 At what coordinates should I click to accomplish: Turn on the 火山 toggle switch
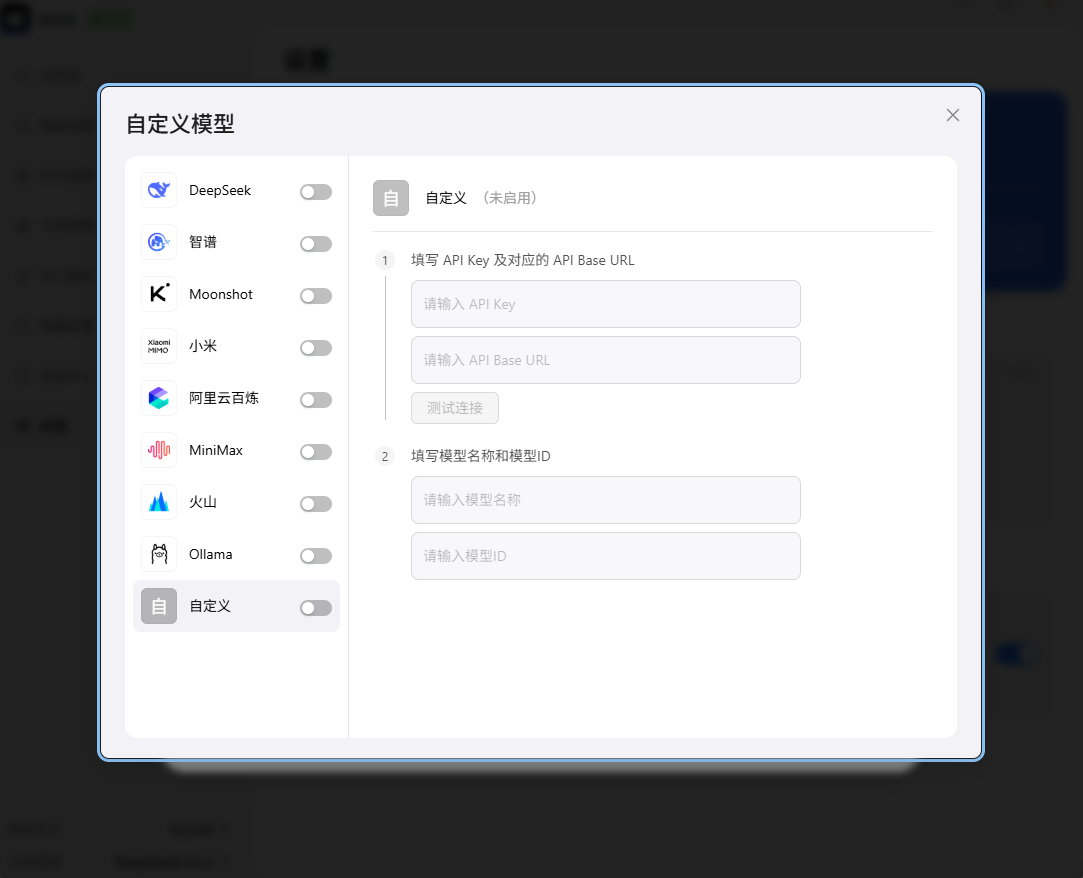pos(315,503)
